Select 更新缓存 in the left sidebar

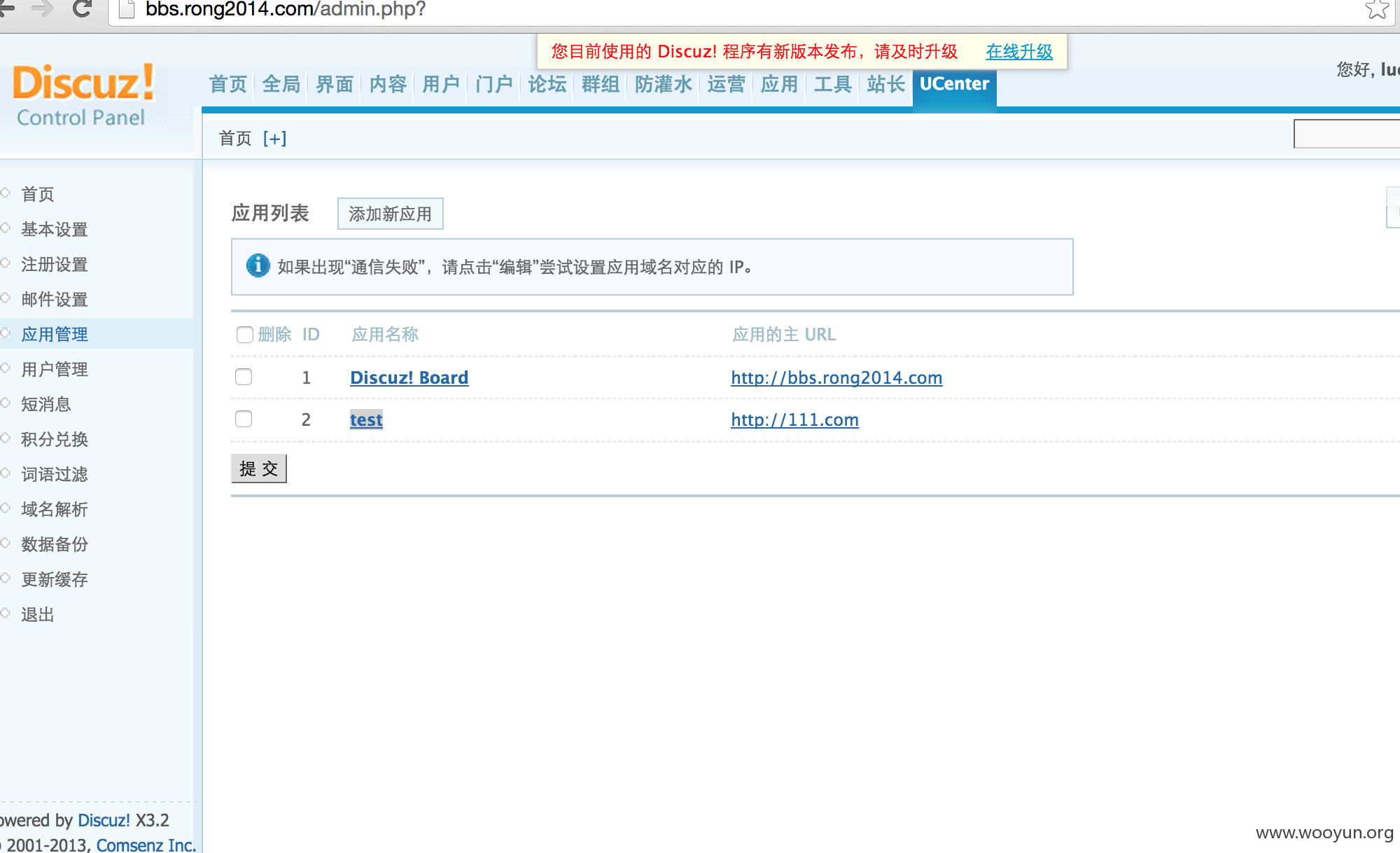(55, 579)
